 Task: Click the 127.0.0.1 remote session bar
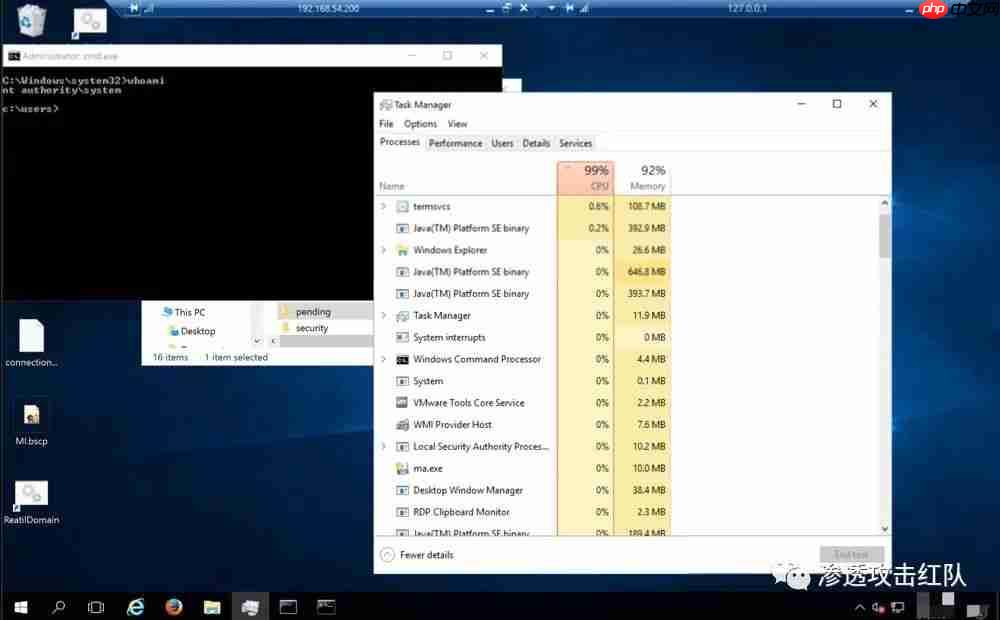point(747,8)
